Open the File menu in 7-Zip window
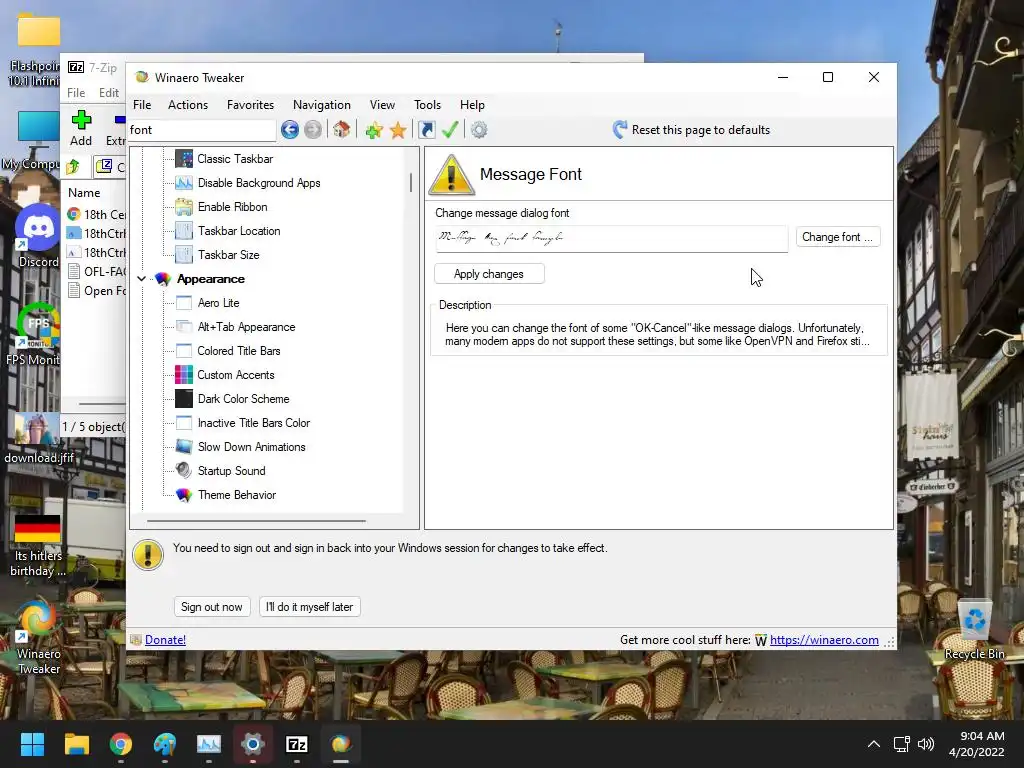The height and width of the screenshot is (768, 1024). tap(76, 93)
